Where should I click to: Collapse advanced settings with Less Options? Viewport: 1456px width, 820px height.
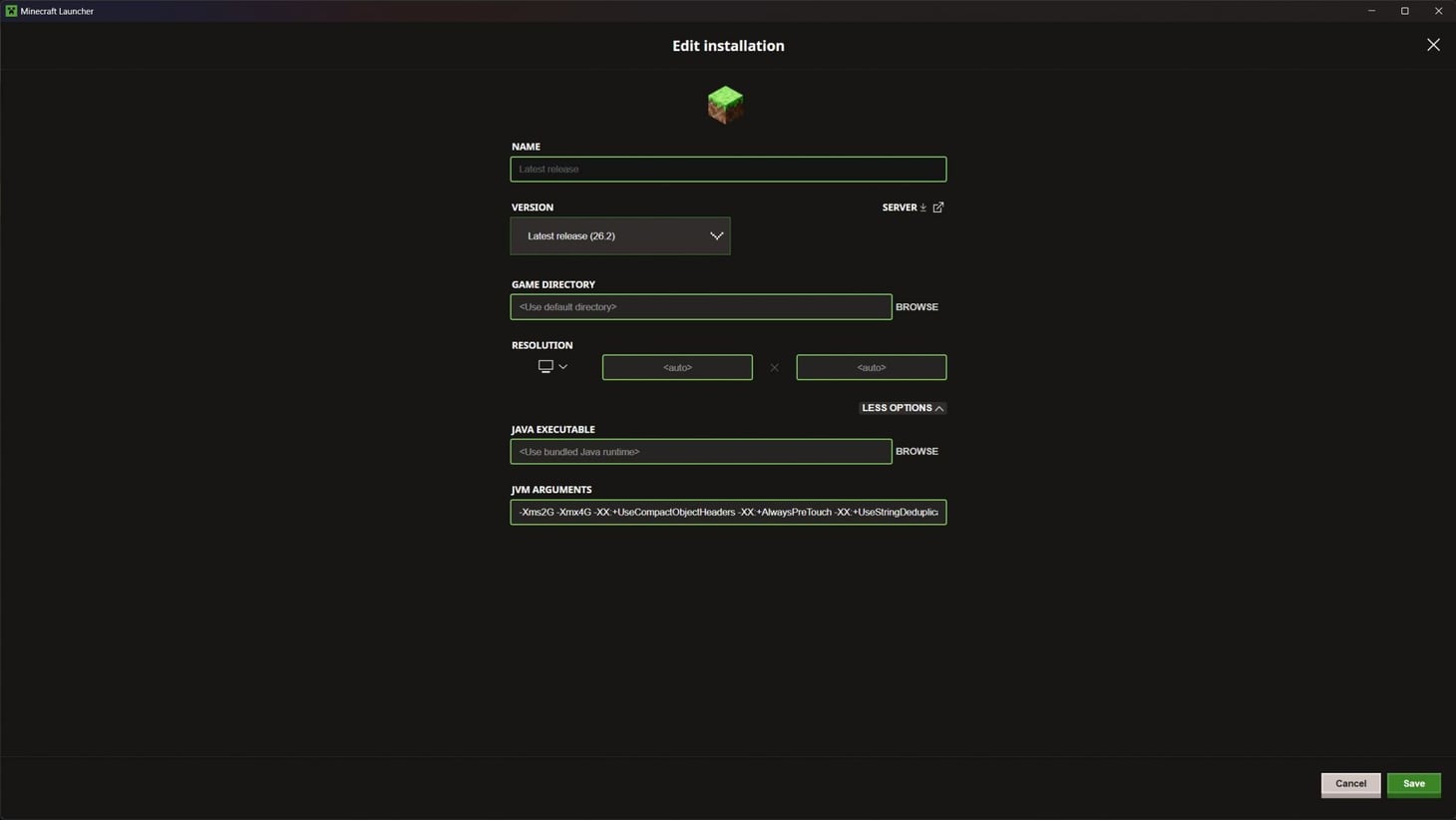(x=903, y=408)
